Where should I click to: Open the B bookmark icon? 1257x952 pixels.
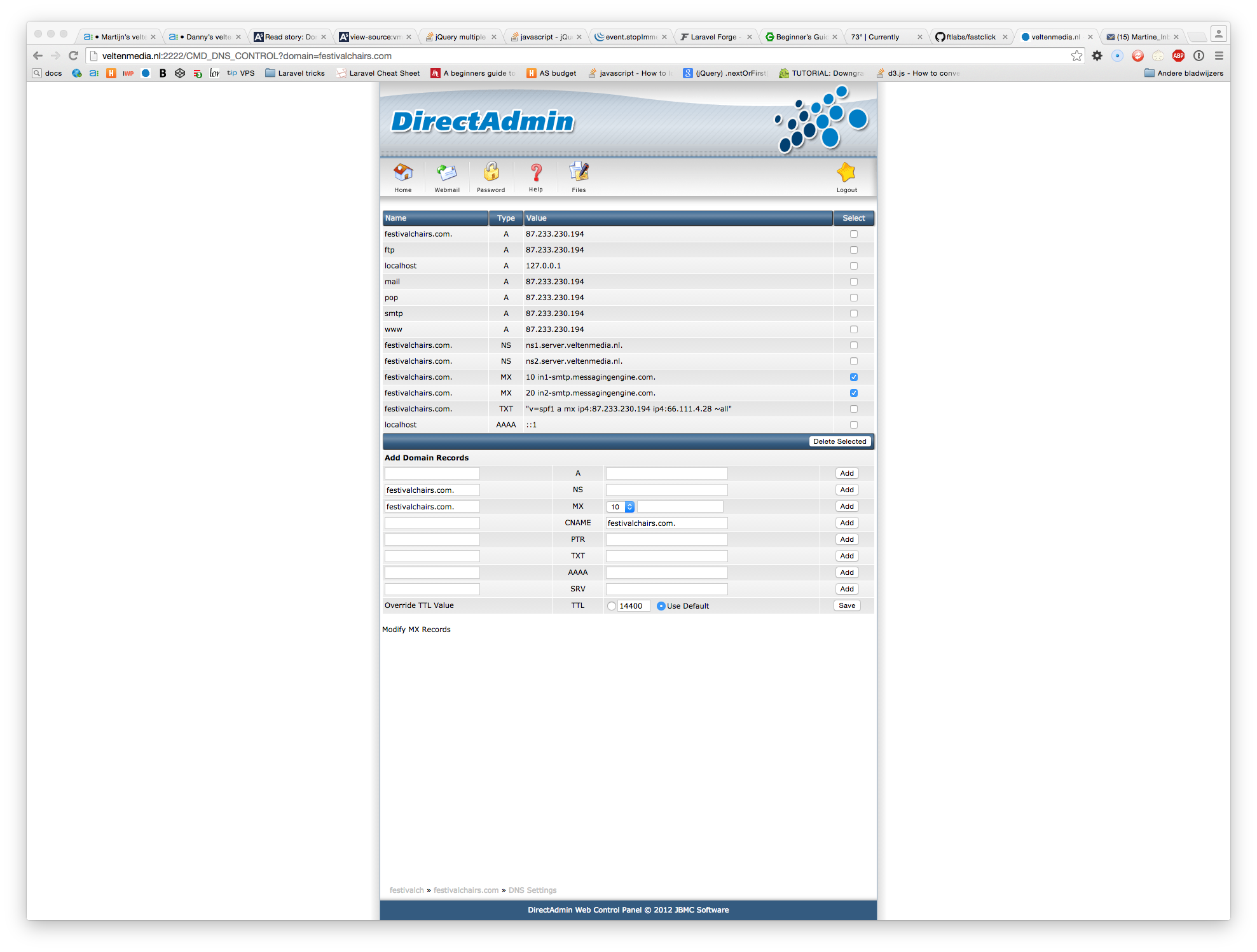[163, 73]
